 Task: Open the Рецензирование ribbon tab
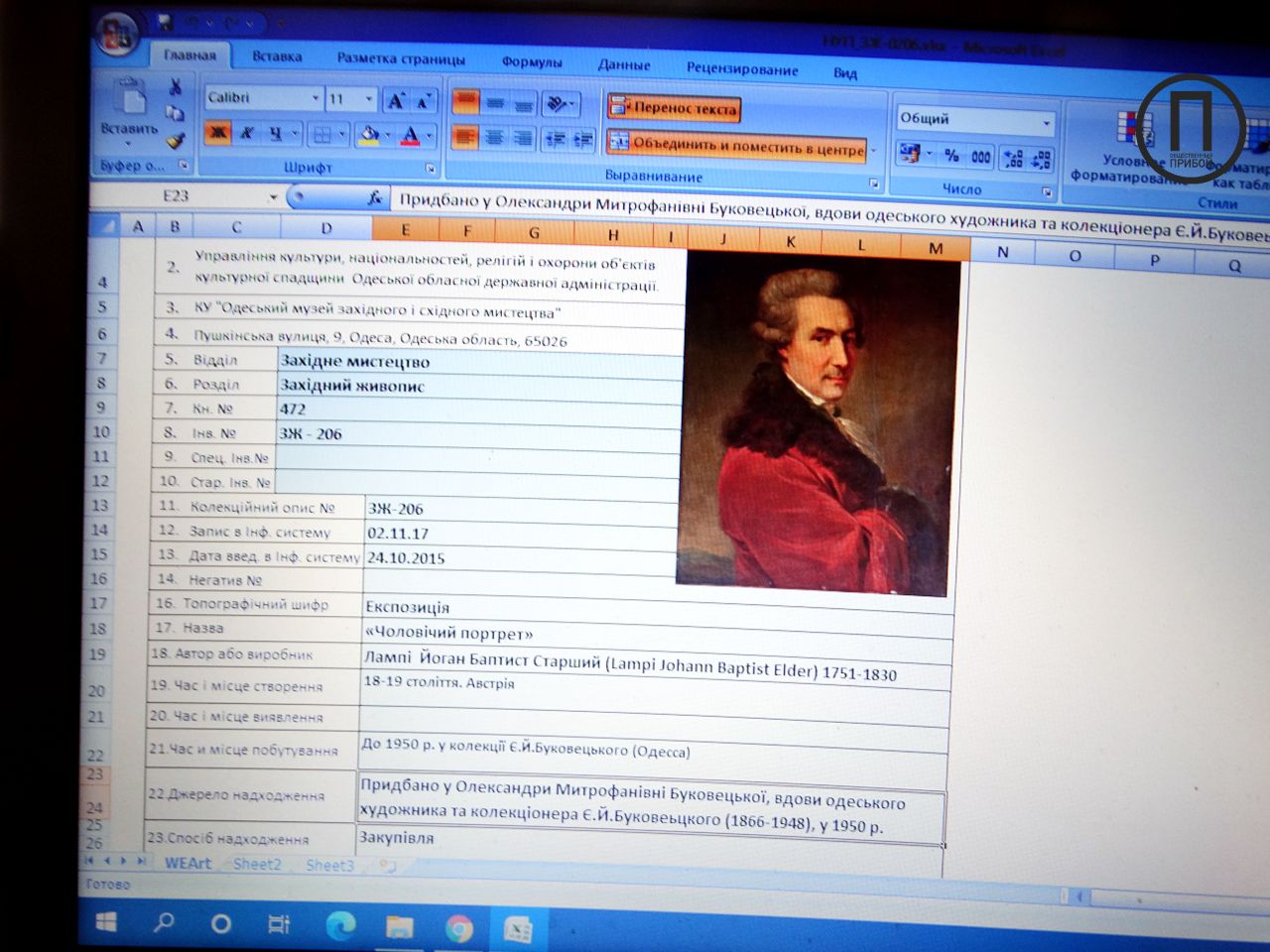point(742,68)
